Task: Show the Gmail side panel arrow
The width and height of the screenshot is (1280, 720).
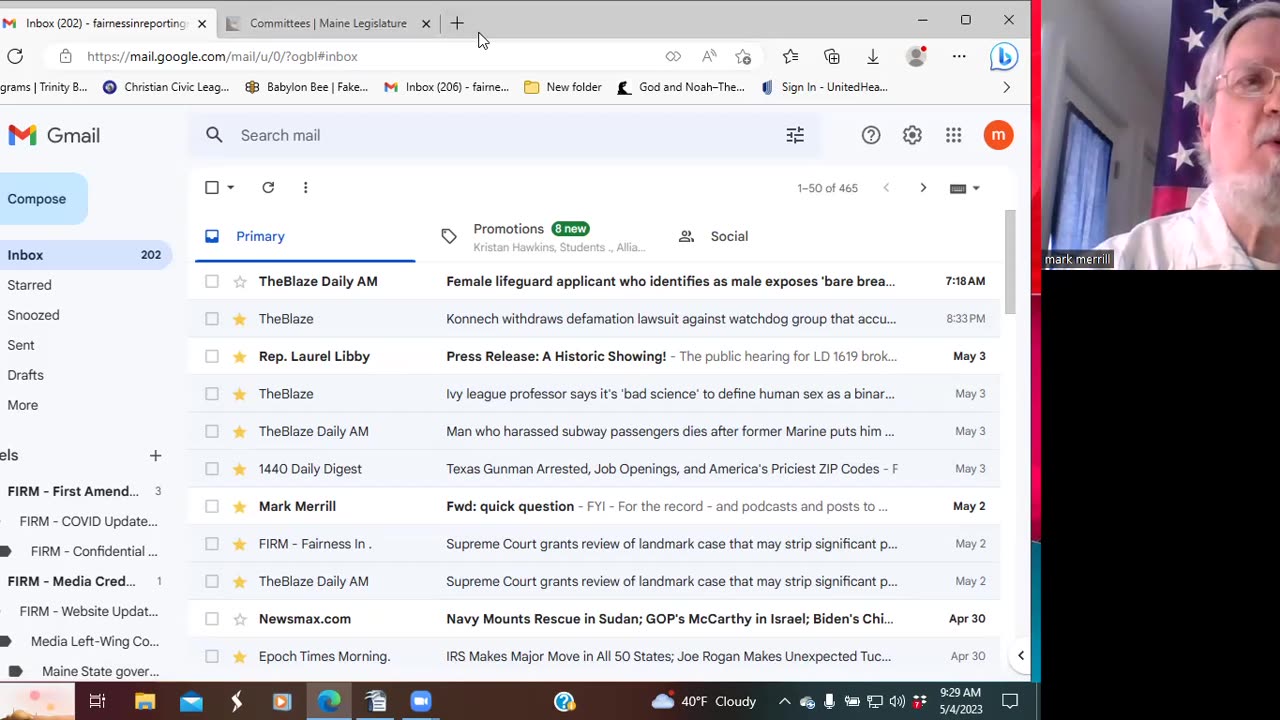Action: click(x=1021, y=656)
